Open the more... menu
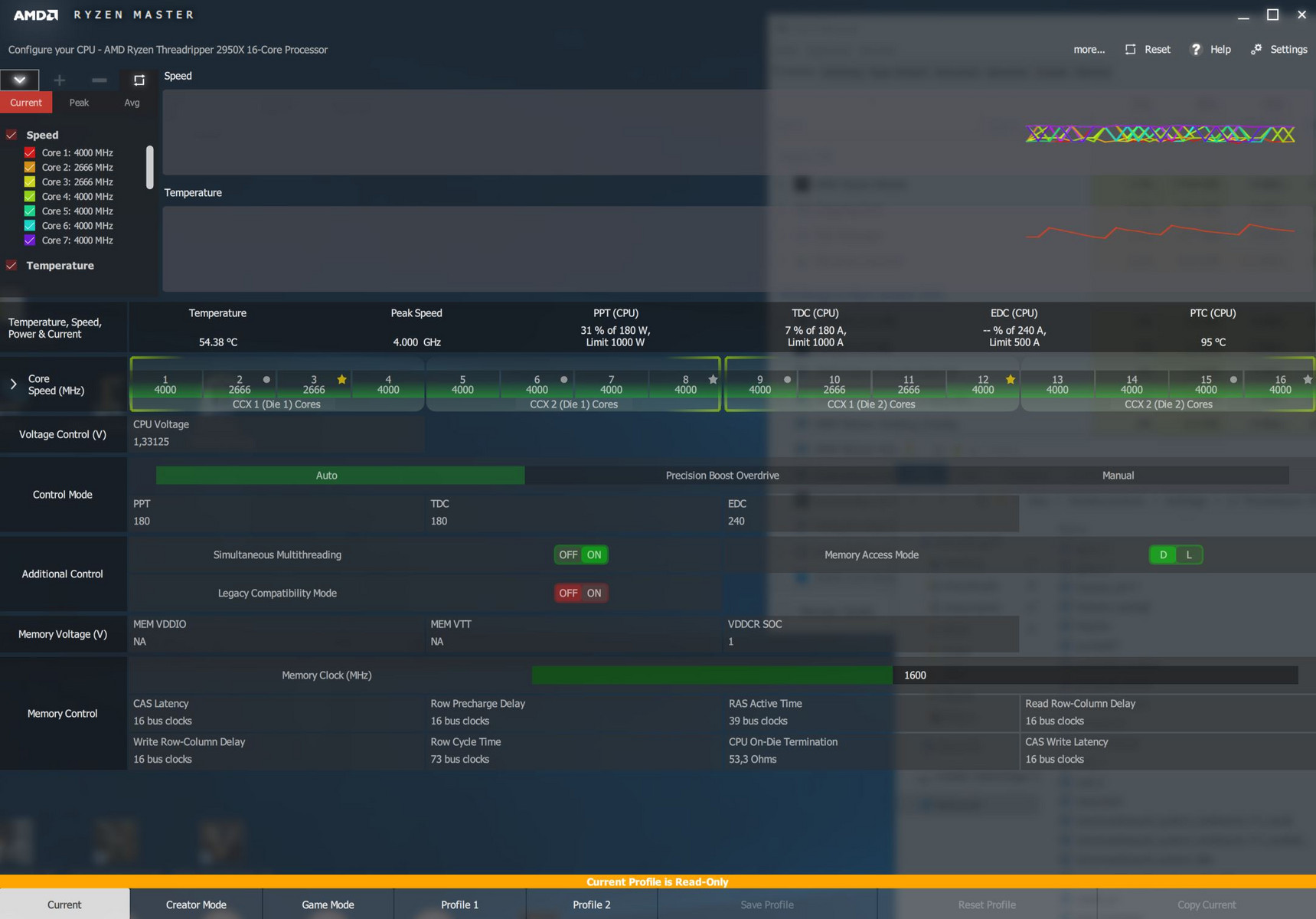1316x919 pixels. click(x=1088, y=49)
